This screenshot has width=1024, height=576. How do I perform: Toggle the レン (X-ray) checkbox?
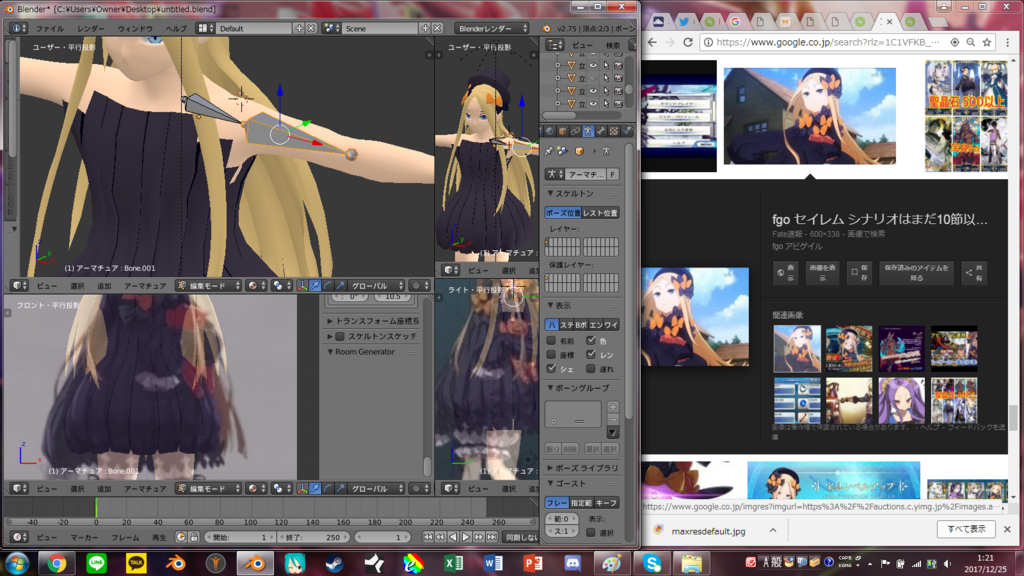[591, 355]
